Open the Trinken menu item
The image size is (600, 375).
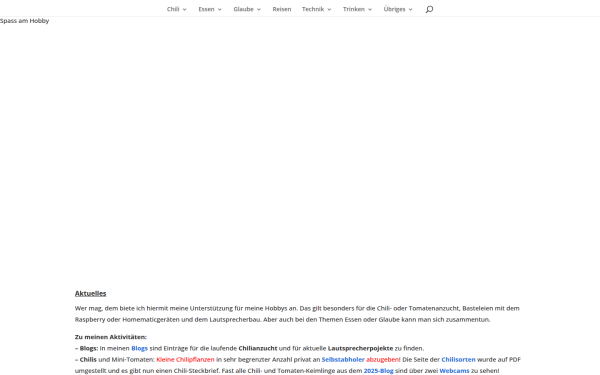354,9
